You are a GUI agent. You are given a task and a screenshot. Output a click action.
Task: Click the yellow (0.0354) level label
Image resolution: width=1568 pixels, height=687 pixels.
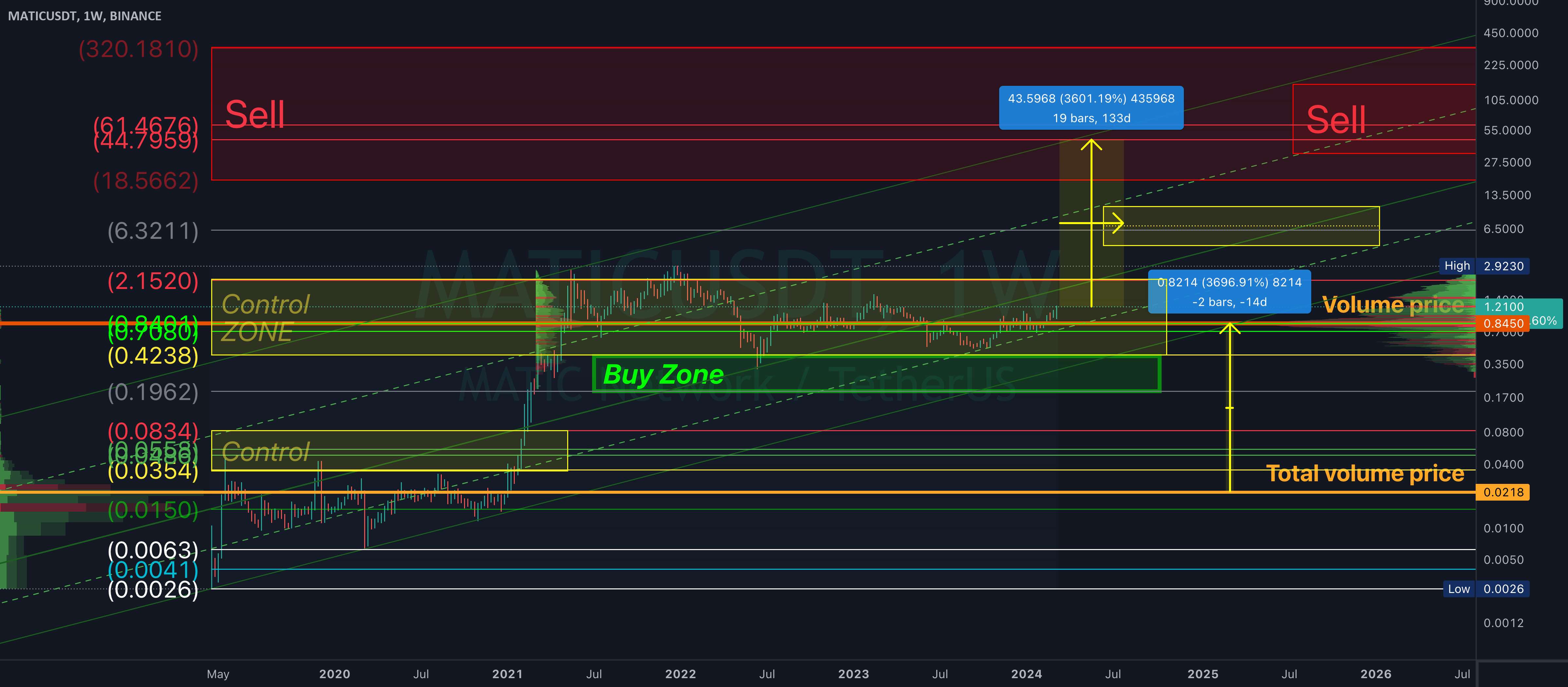pyautogui.click(x=153, y=471)
